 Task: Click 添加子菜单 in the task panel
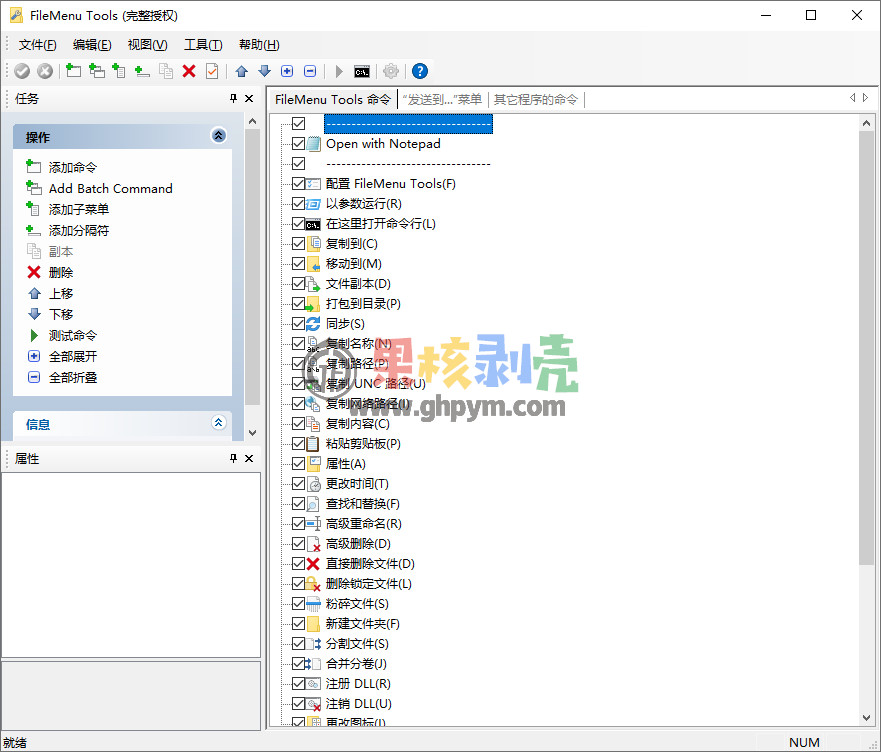(79, 210)
